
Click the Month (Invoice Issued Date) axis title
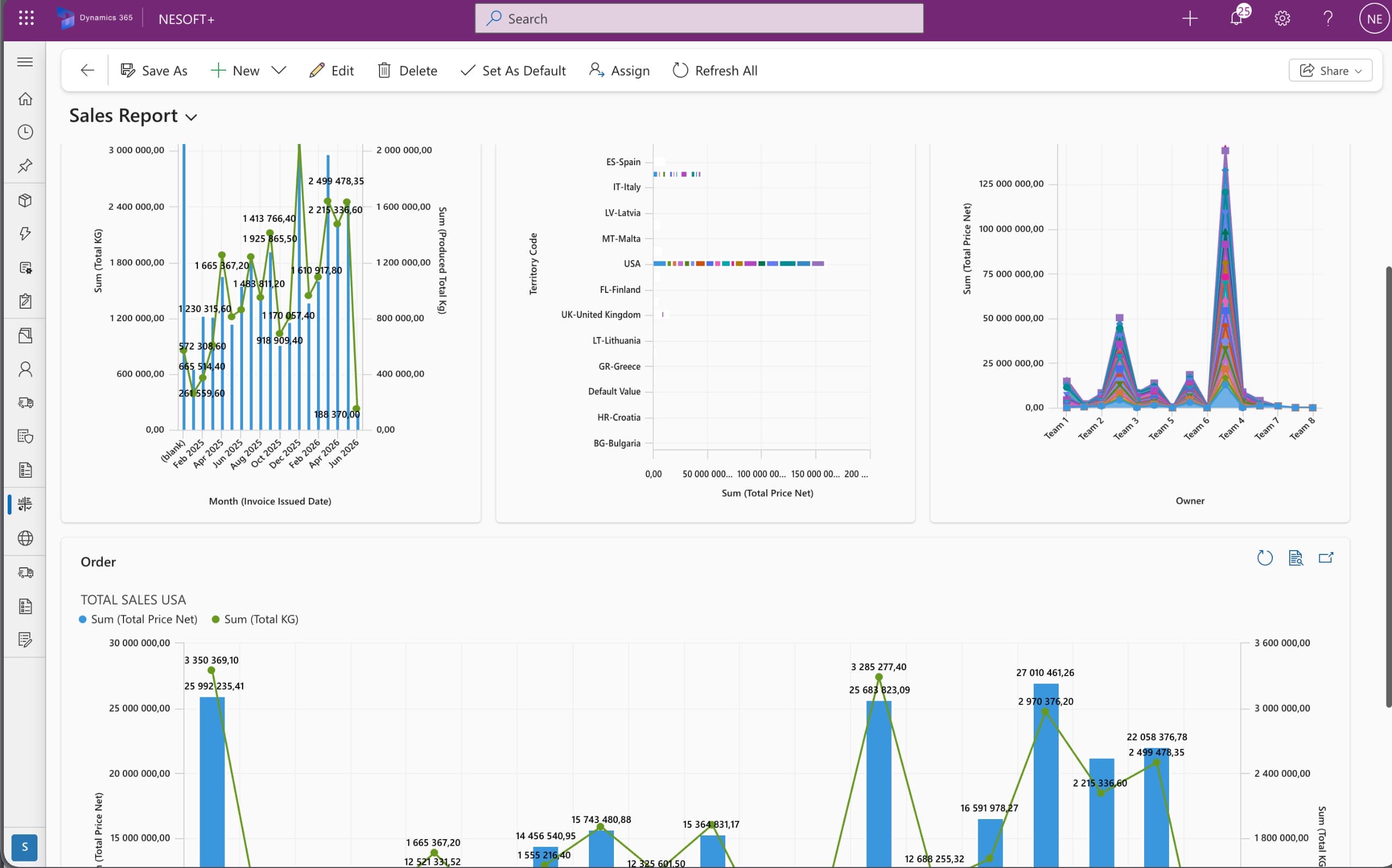pos(270,501)
